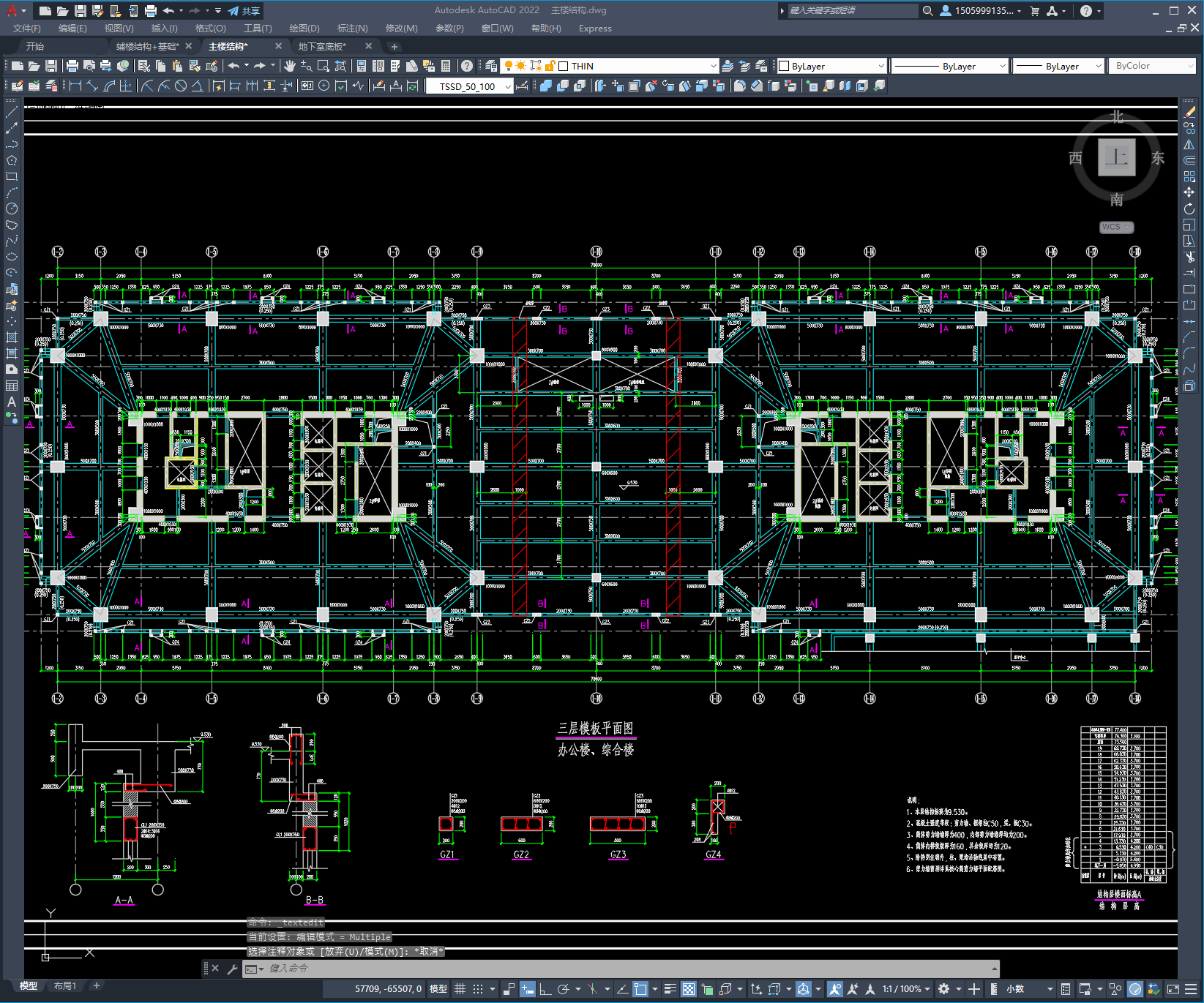Click the ByColor plot style control
The width and height of the screenshot is (1204, 1003).
click(x=1153, y=66)
